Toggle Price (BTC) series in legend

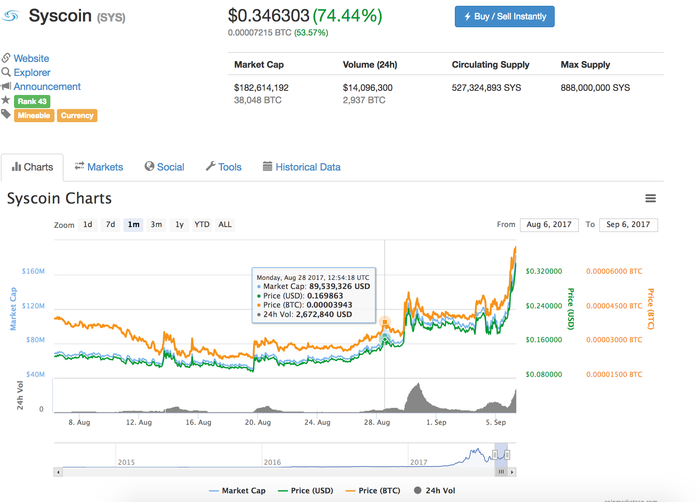(x=373, y=490)
